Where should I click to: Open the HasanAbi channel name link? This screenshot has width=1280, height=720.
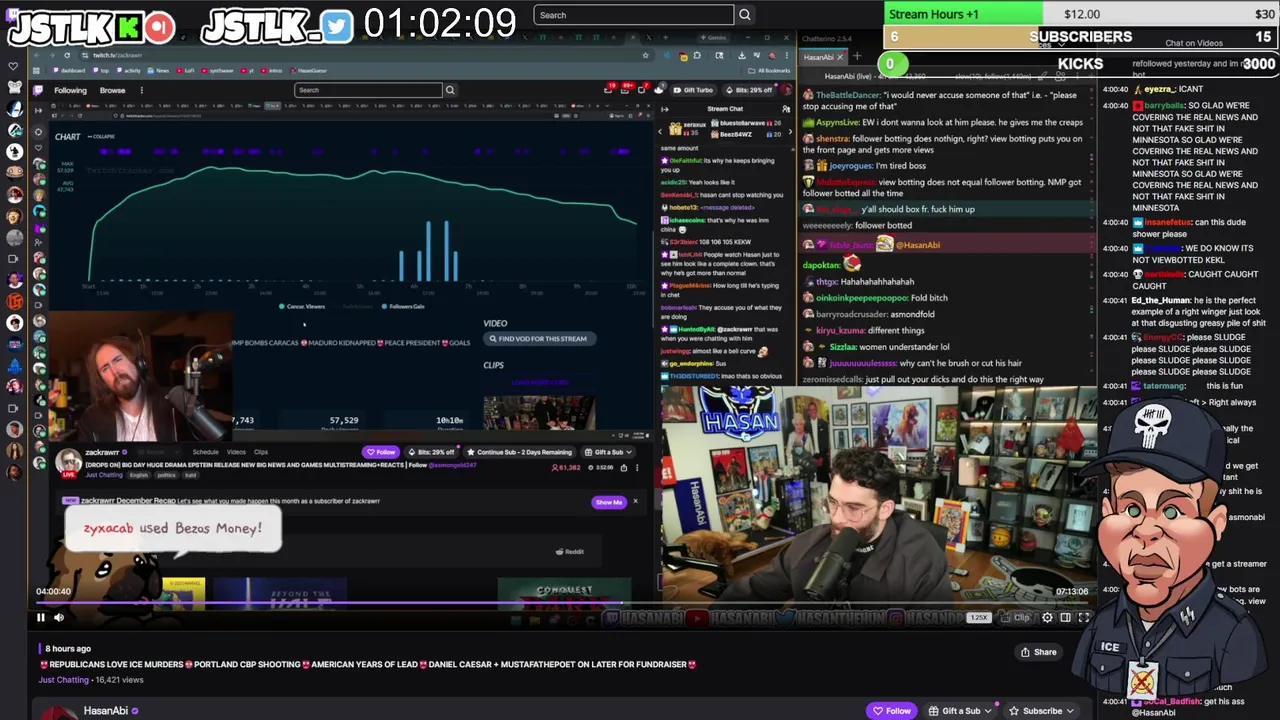[105, 711]
